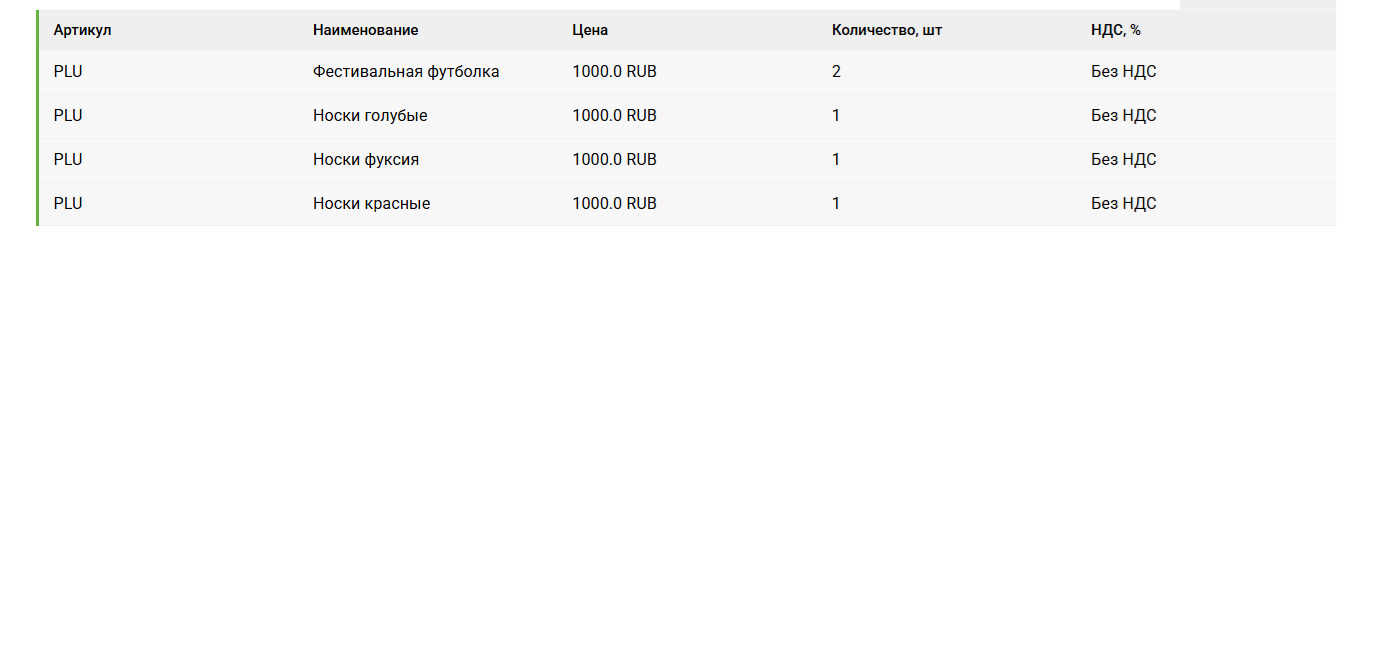
Task: Select the Носки фуксия item name
Action: 366,160
